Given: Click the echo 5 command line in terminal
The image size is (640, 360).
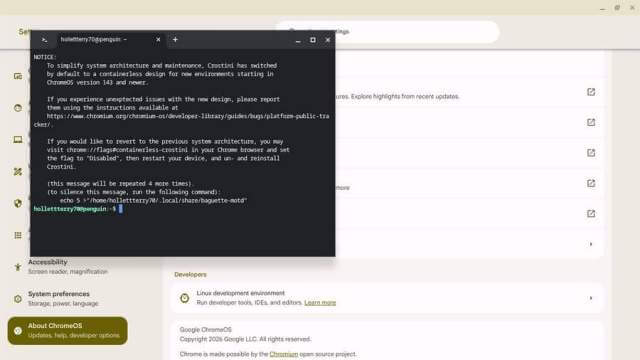Looking at the screenshot, I should click(153, 200).
